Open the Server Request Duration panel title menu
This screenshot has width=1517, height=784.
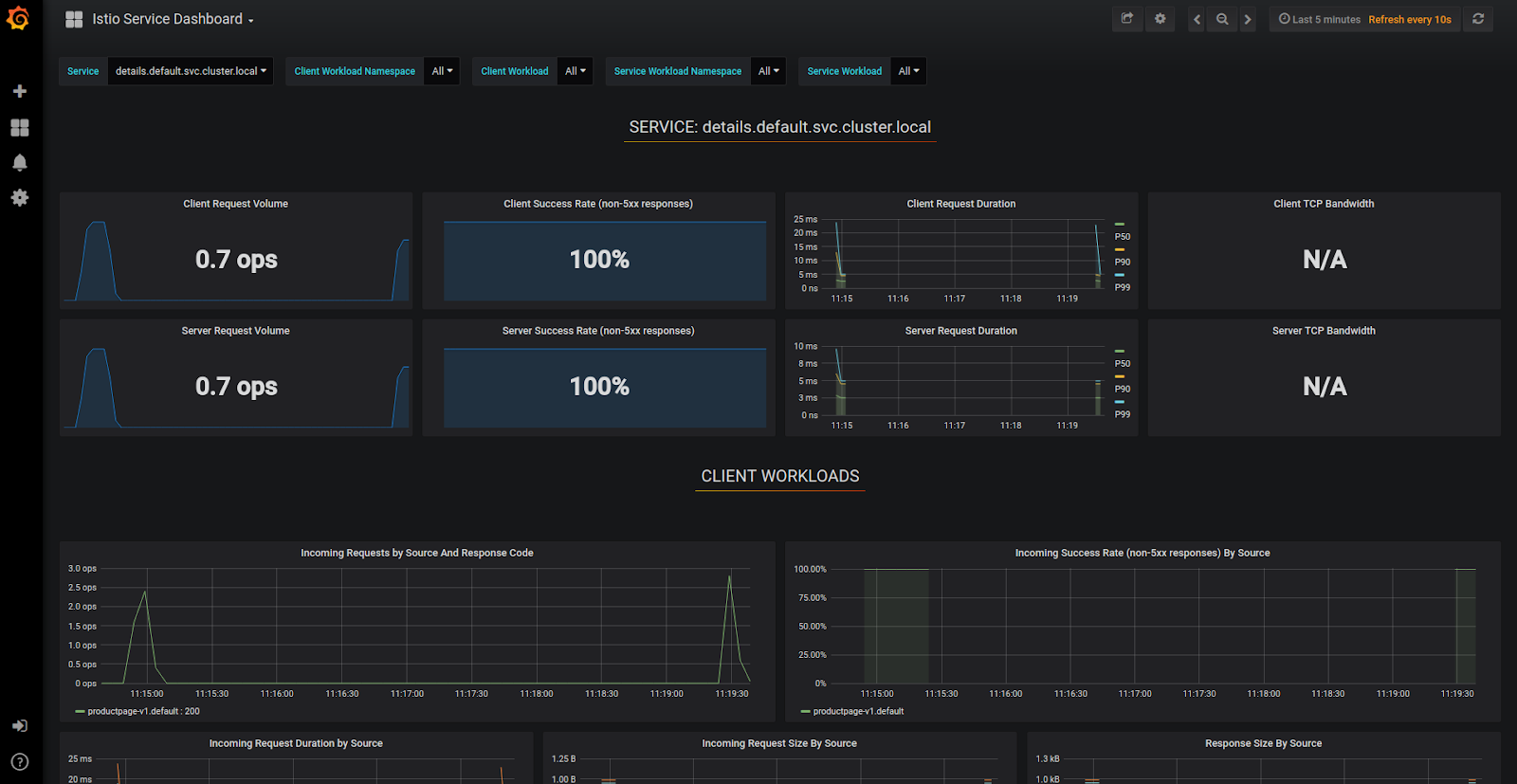tap(961, 331)
